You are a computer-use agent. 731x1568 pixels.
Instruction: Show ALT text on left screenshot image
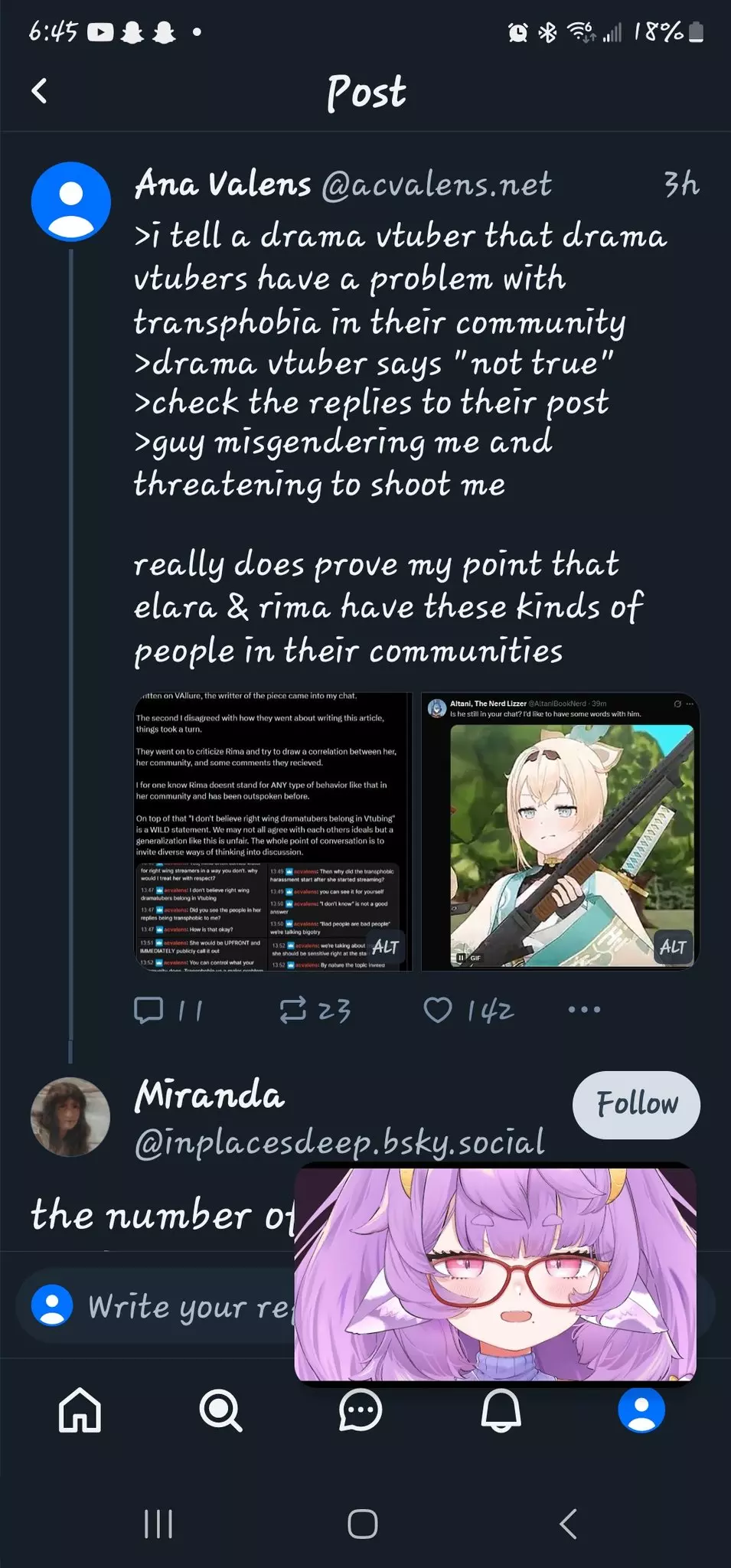tap(385, 947)
